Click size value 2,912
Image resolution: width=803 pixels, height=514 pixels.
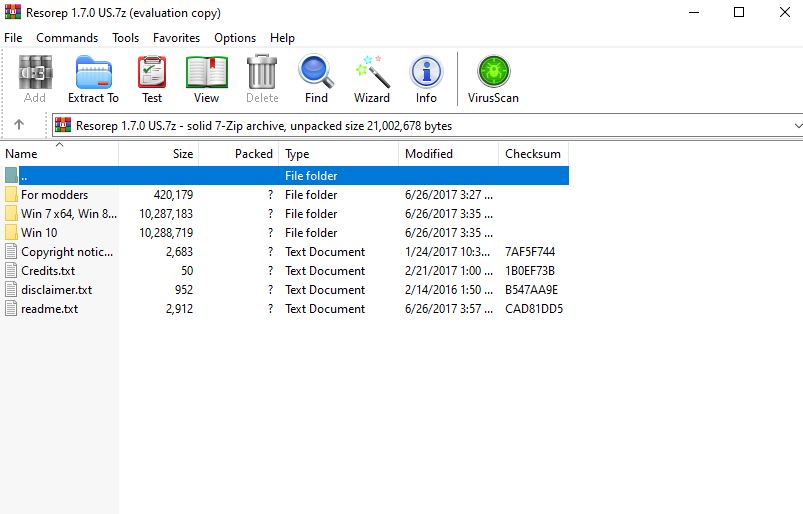[x=179, y=309]
